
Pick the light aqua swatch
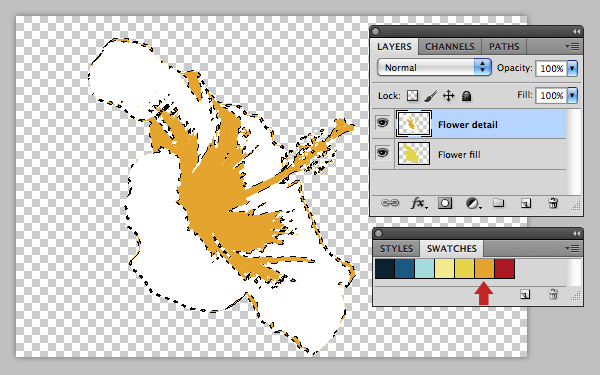425,269
